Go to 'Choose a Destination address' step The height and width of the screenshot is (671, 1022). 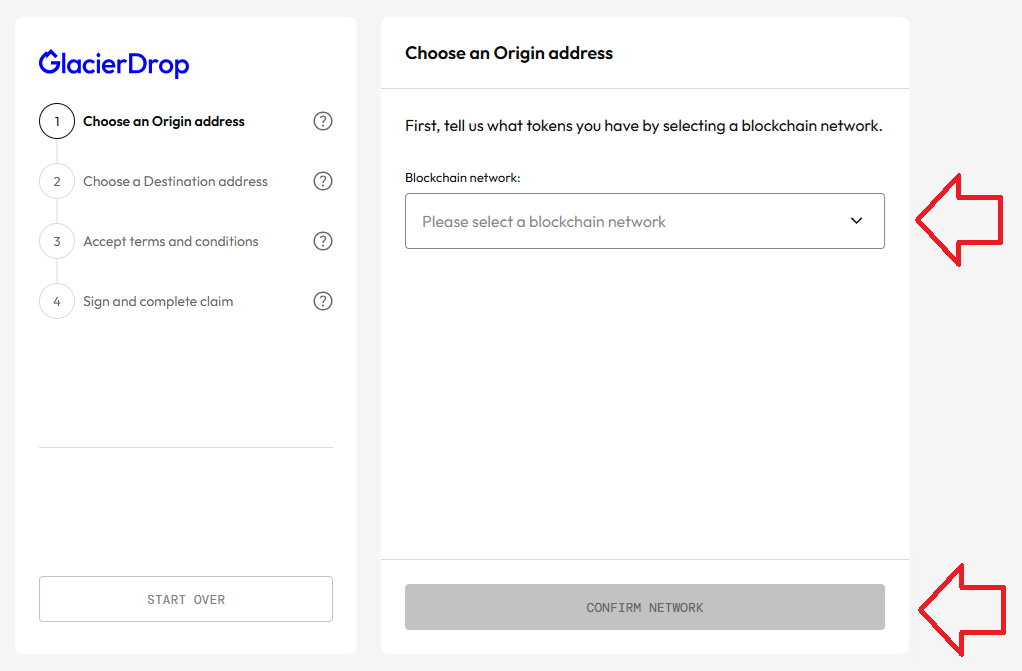click(x=176, y=181)
